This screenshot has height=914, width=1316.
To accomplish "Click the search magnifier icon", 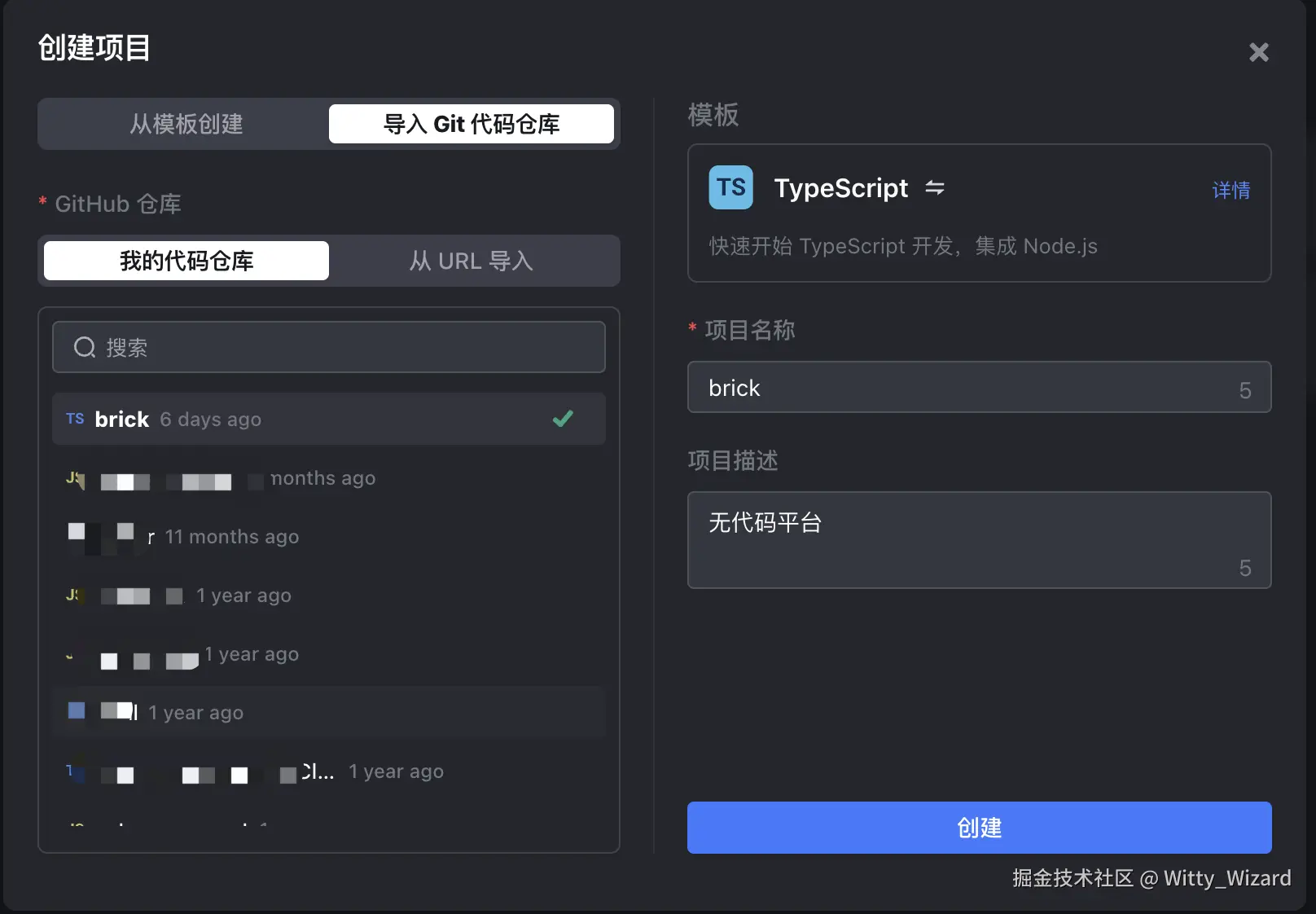I will click(85, 348).
